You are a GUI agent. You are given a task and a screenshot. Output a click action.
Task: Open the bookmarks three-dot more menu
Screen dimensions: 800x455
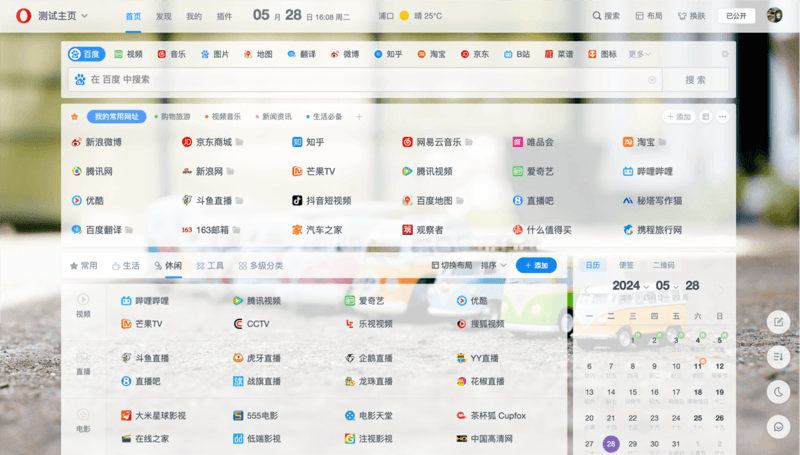click(722, 117)
